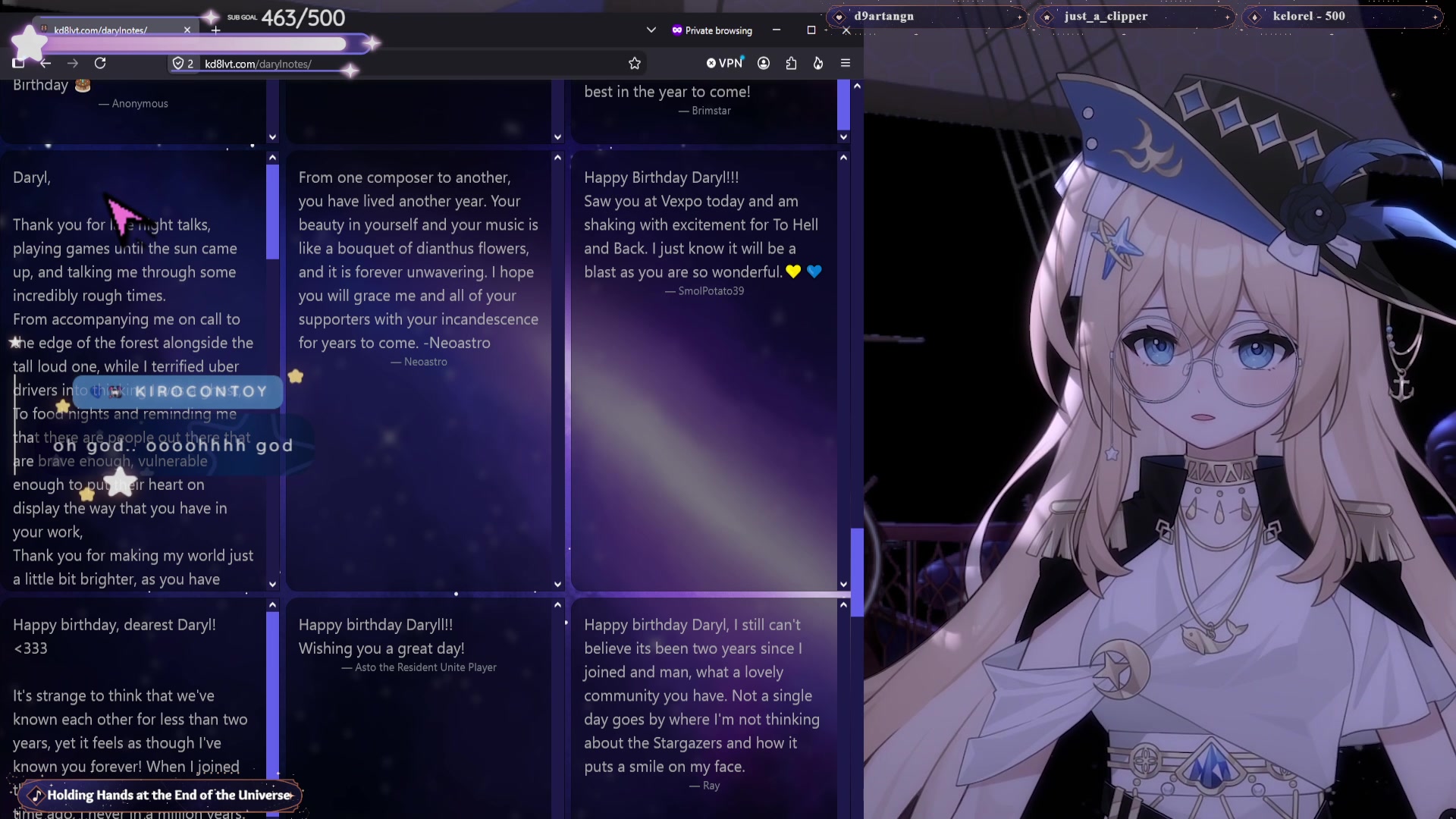Viewport: 1456px width, 819px height.
Task: Click the KIROCONTOY chat name banner
Action: click(178, 391)
